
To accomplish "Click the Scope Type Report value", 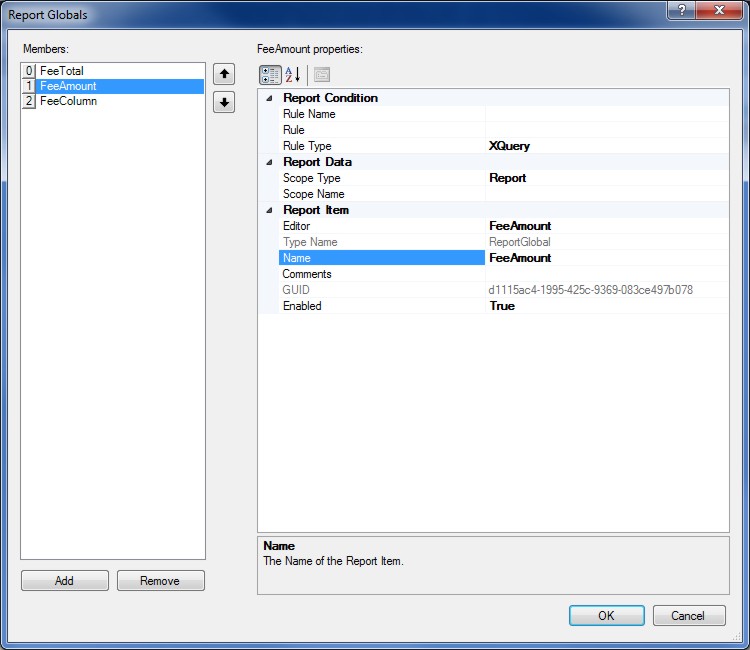I will coord(606,178).
